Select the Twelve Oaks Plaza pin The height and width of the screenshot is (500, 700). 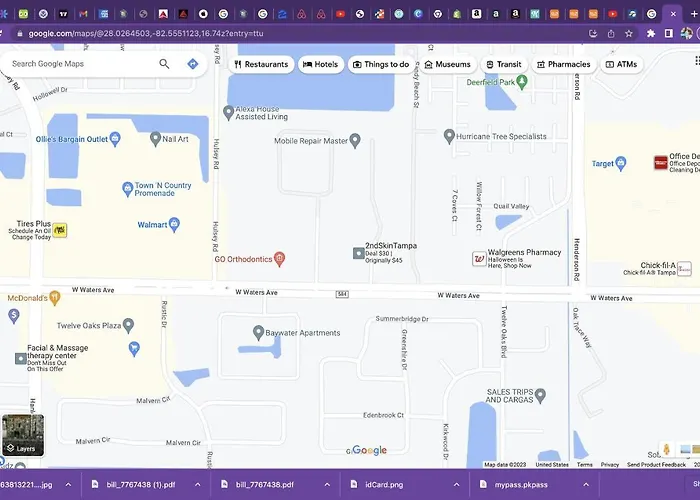coord(129,326)
